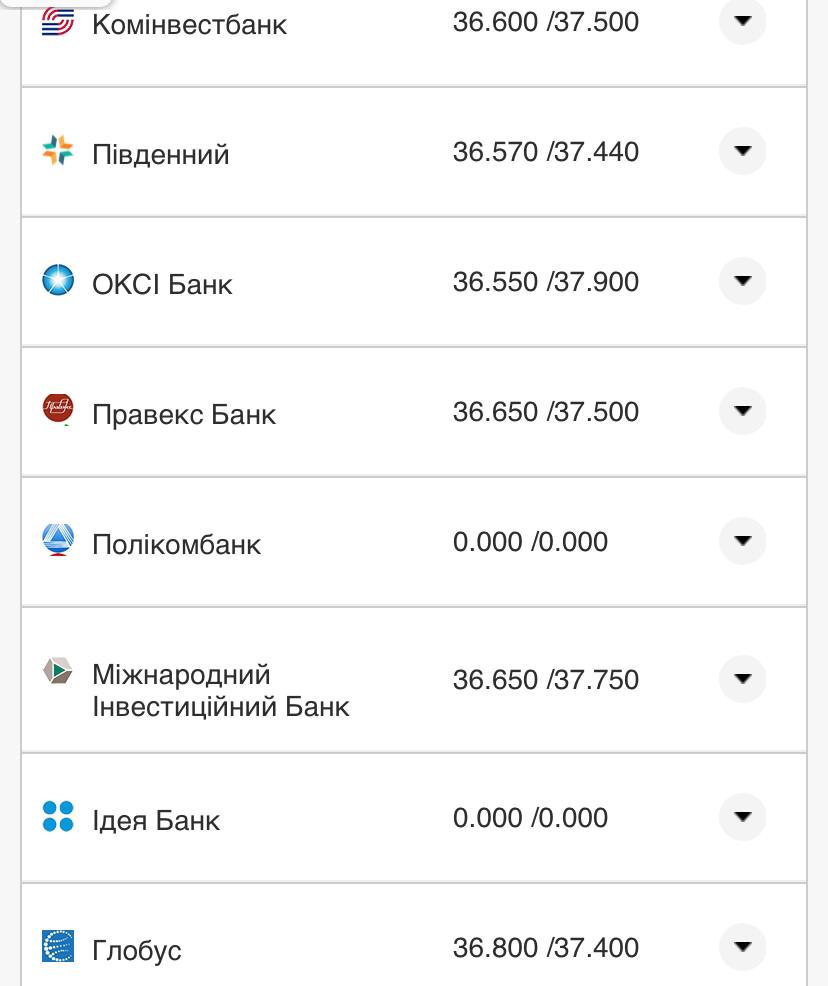Select the Південний bank logo

coord(57,151)
